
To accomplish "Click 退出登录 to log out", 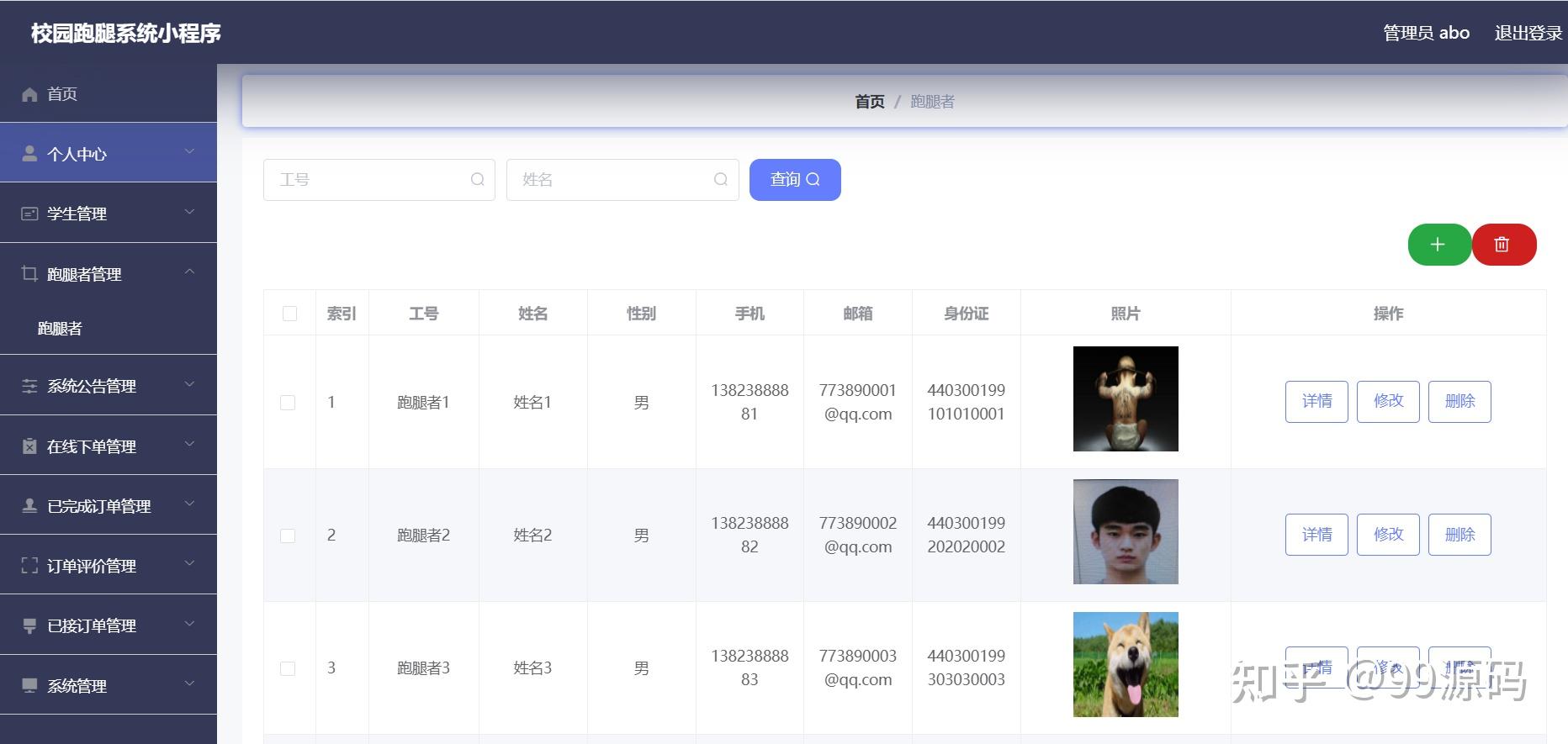I will coord(1528,33).
